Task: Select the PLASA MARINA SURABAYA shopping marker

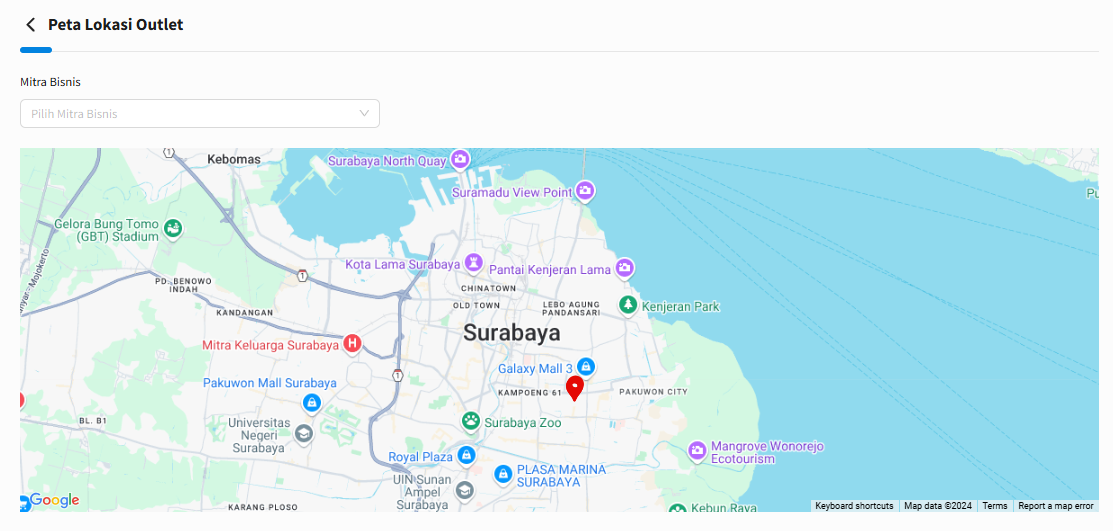Action: pyautogui.click(x=503, y=473)
